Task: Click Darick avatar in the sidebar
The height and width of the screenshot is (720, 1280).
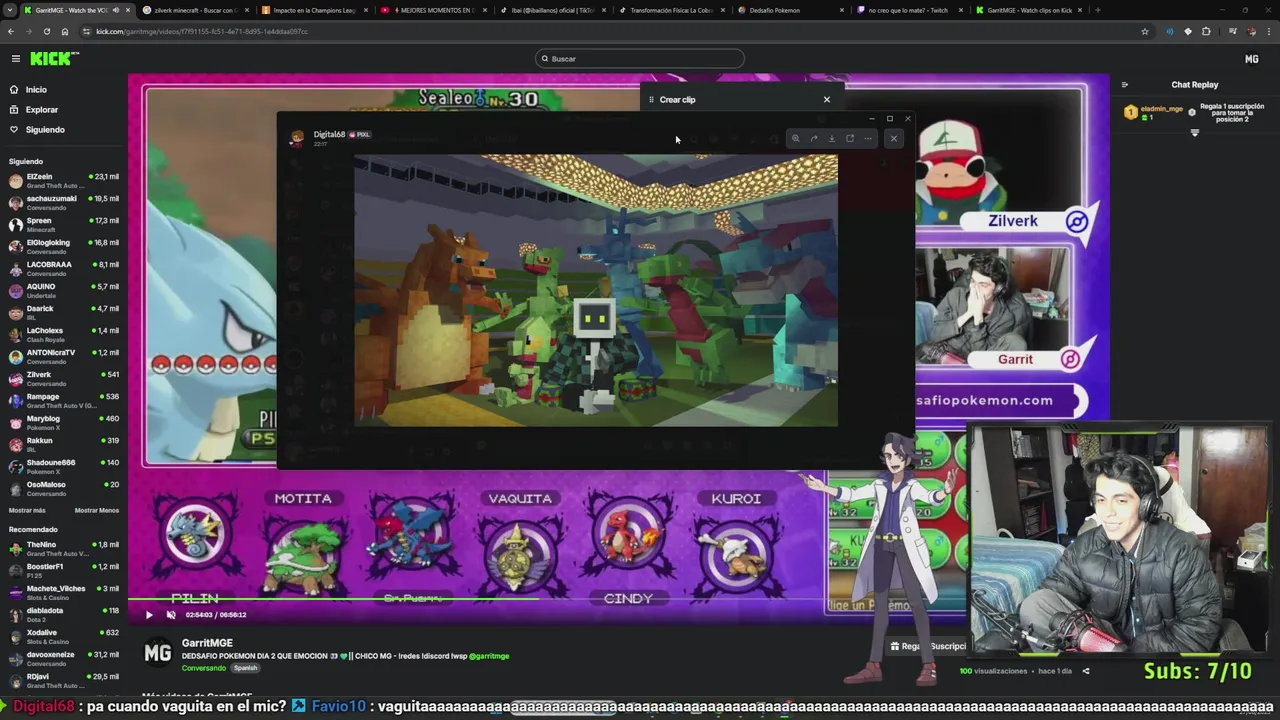Action: (15, 312)
